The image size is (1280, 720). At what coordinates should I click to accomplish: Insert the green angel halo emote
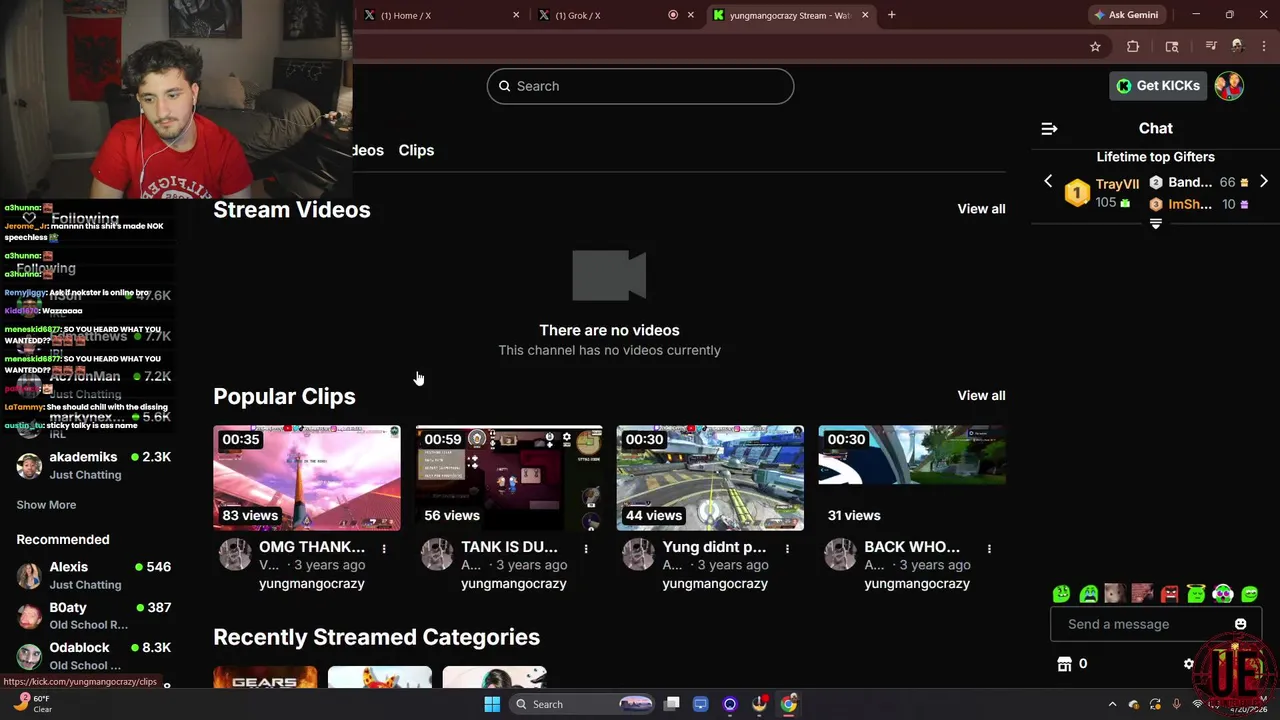[x=1196, y=594]
